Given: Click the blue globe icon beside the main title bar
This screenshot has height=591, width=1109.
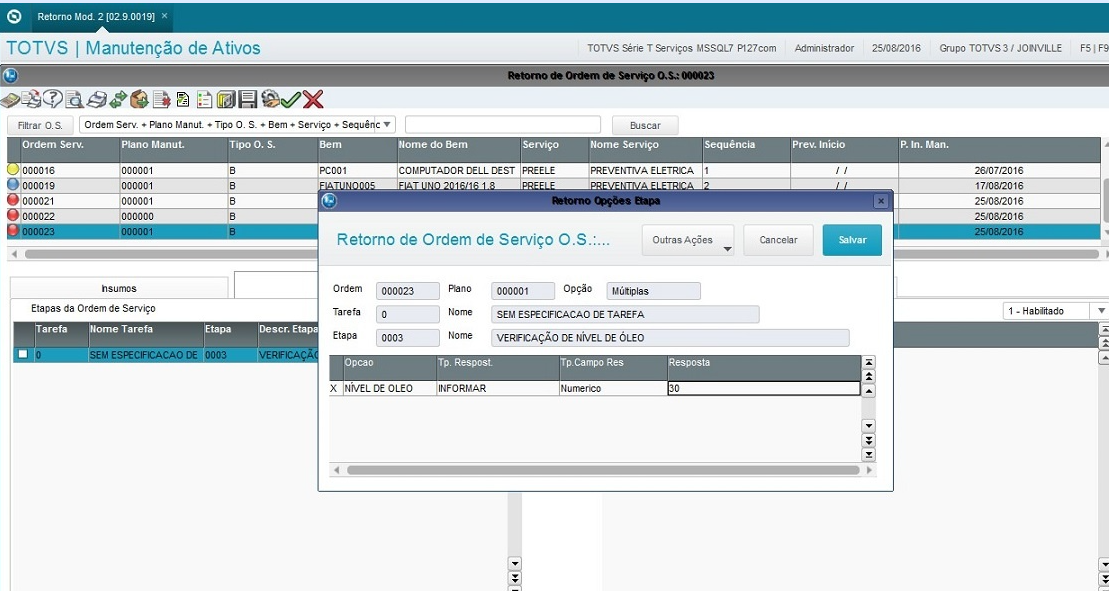Looking at the screenshot, I should (10, 75).
